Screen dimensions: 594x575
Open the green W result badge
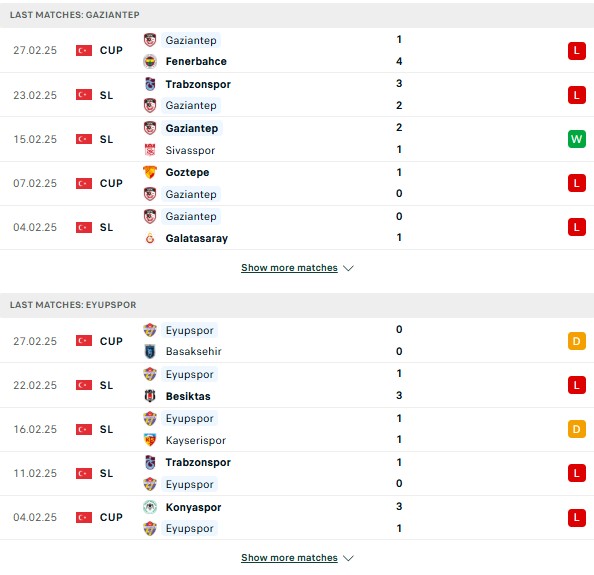click(577, 139)
